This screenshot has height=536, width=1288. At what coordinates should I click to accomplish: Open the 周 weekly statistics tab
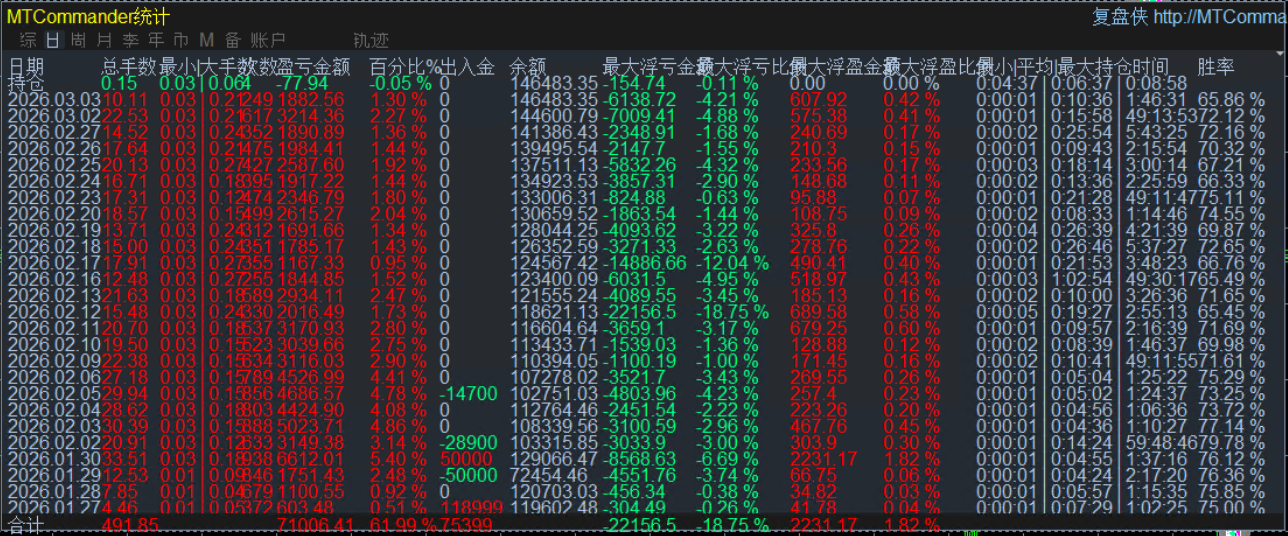79,41
